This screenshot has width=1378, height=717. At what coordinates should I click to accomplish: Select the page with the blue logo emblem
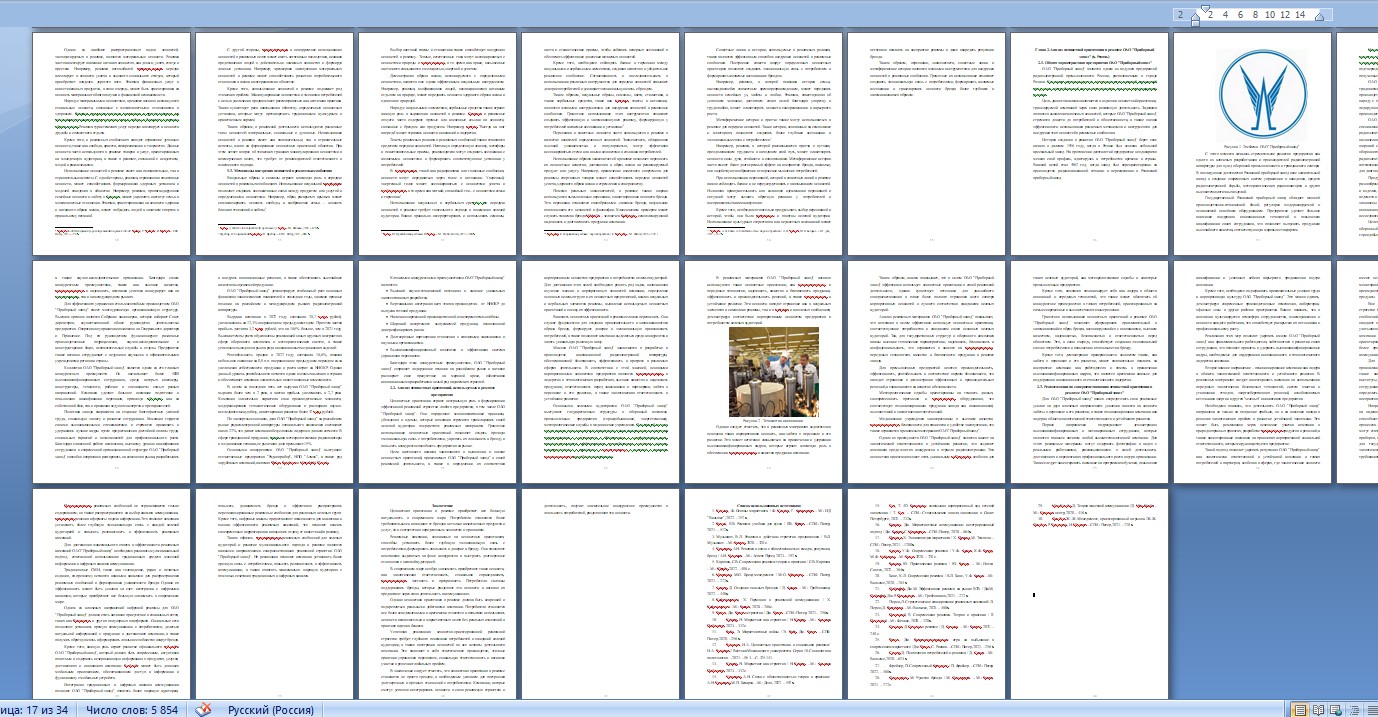click(x=1254, y=142)
